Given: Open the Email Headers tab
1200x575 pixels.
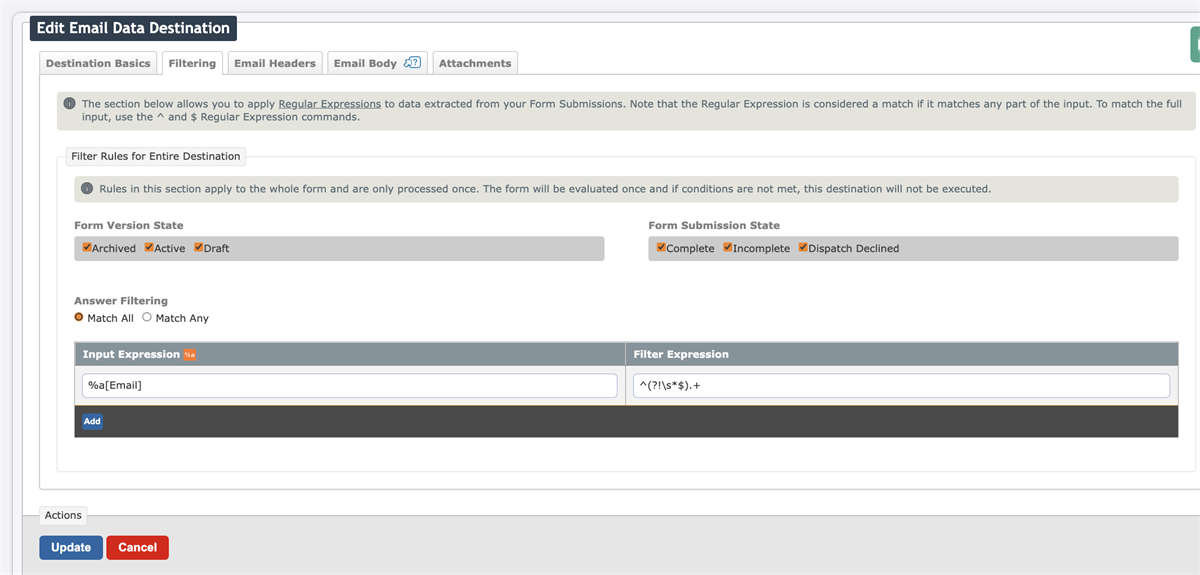Looking at the screenshot, I should pos(275,63).
